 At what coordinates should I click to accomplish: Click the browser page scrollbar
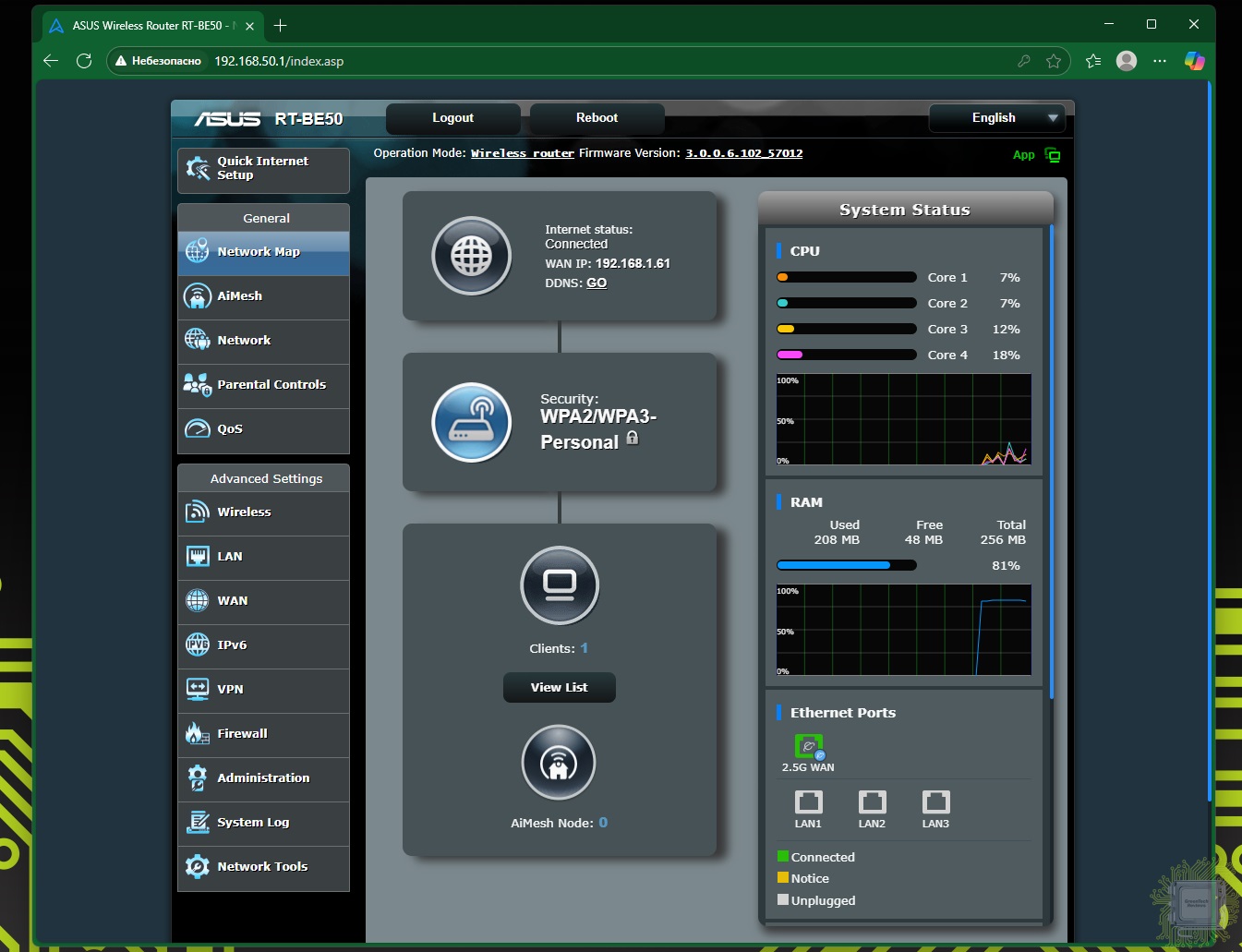click(x=1209, y=443)
